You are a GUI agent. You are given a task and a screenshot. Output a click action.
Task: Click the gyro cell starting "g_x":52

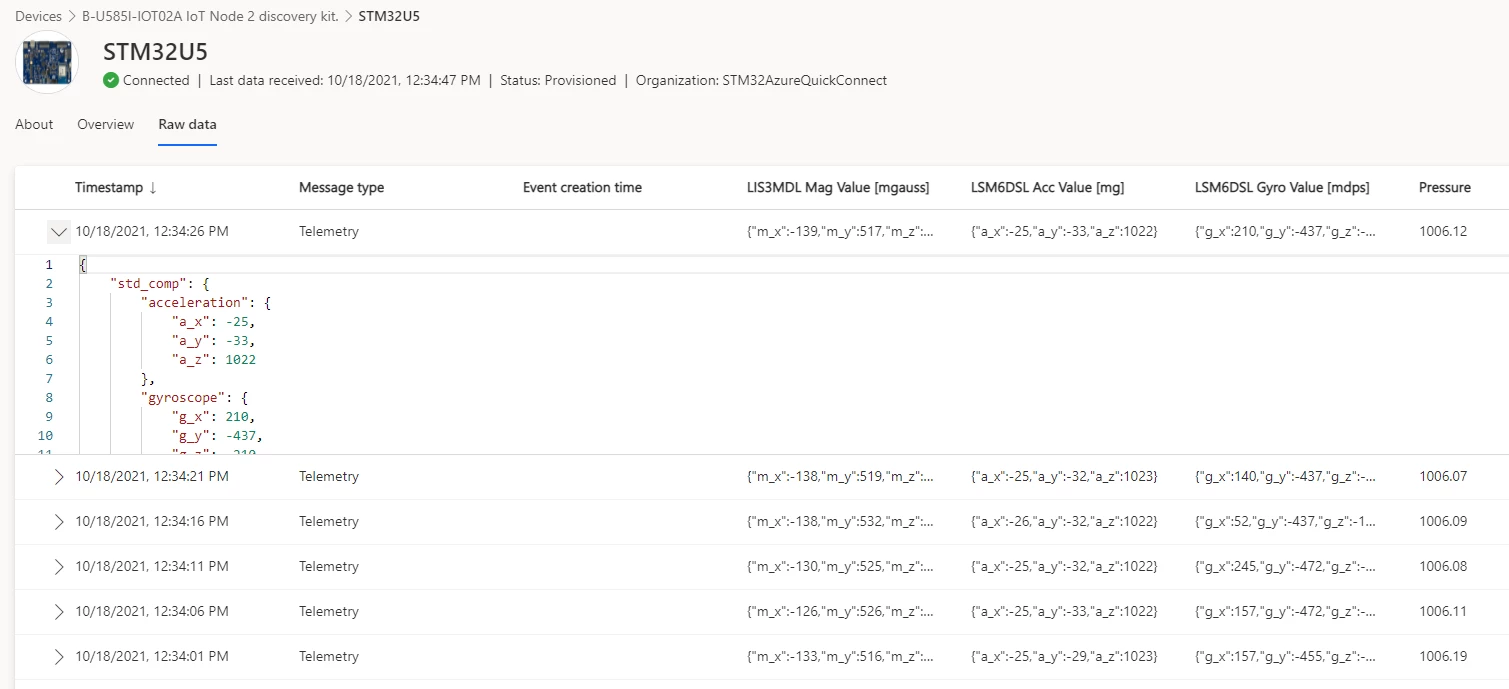pos(1285,522)
